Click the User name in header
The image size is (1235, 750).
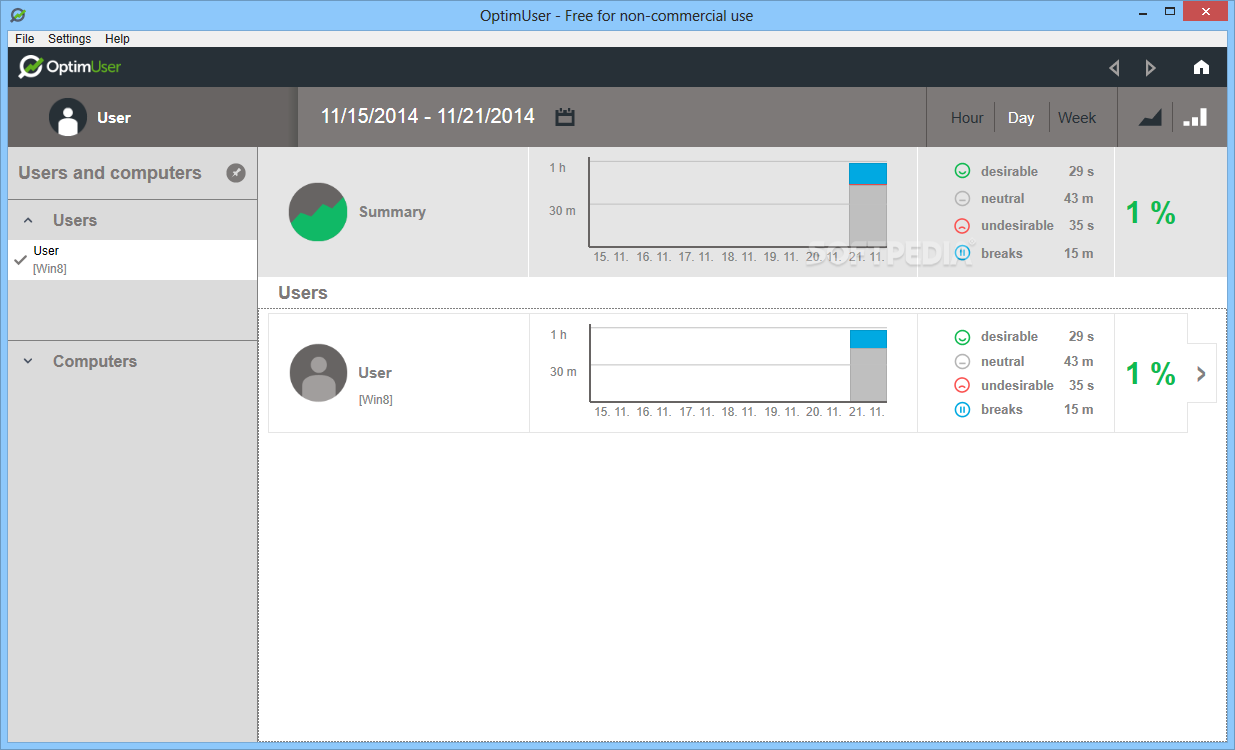coord(114,117)
